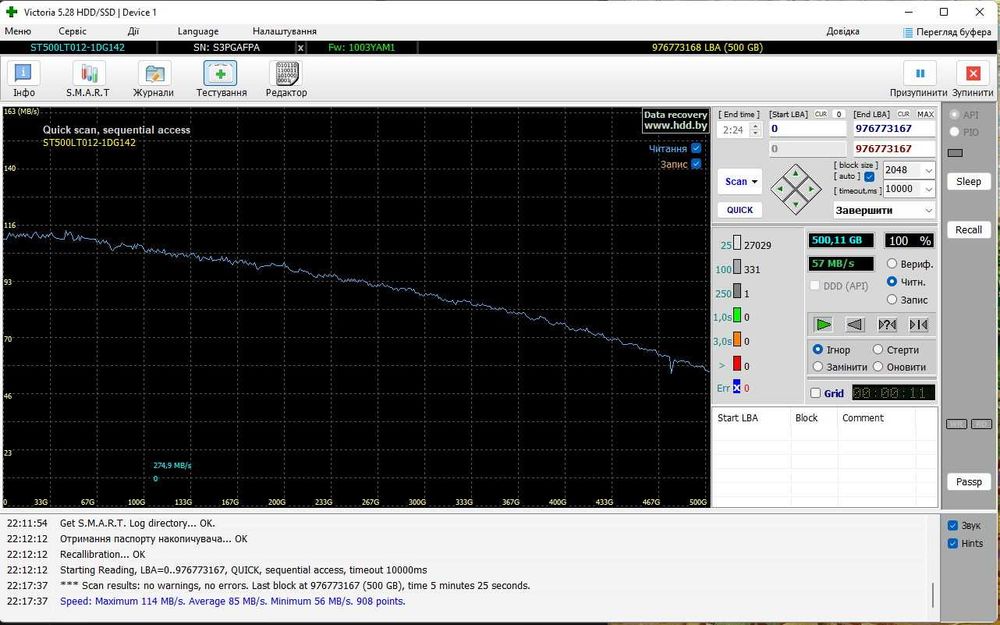Screen dimensions: 1000x625
Task: Open the Language menu
Action: click(198, 32)
